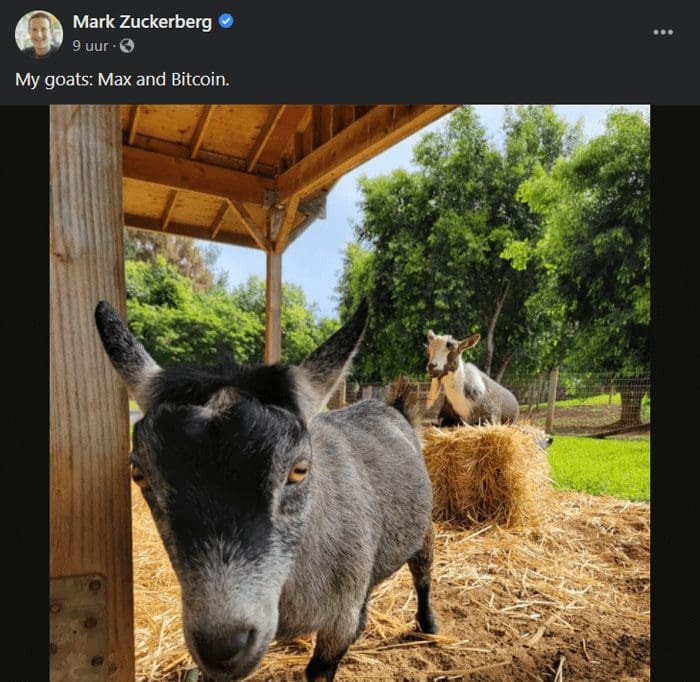Click the green trees in the photo
Viewport: 700px width, 682px height.
coord(504,250)
